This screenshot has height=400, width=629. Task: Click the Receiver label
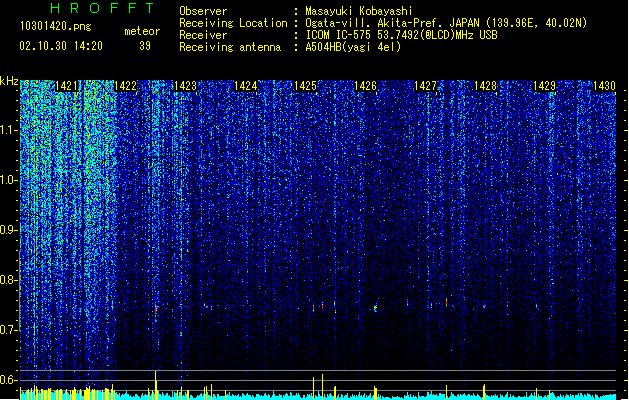[x=203, y=35]
